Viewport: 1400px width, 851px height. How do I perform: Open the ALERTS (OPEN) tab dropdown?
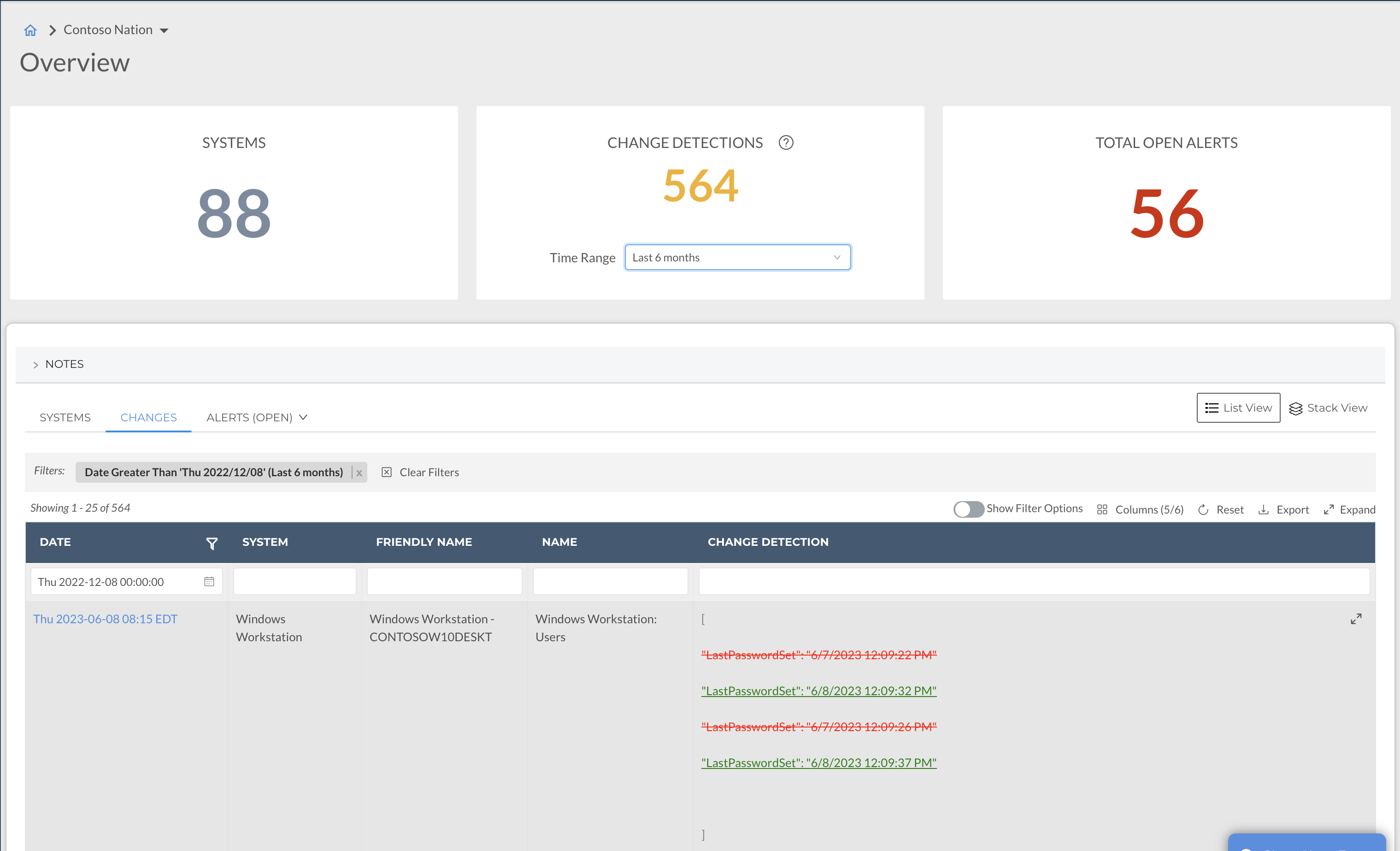coord(303,418)
